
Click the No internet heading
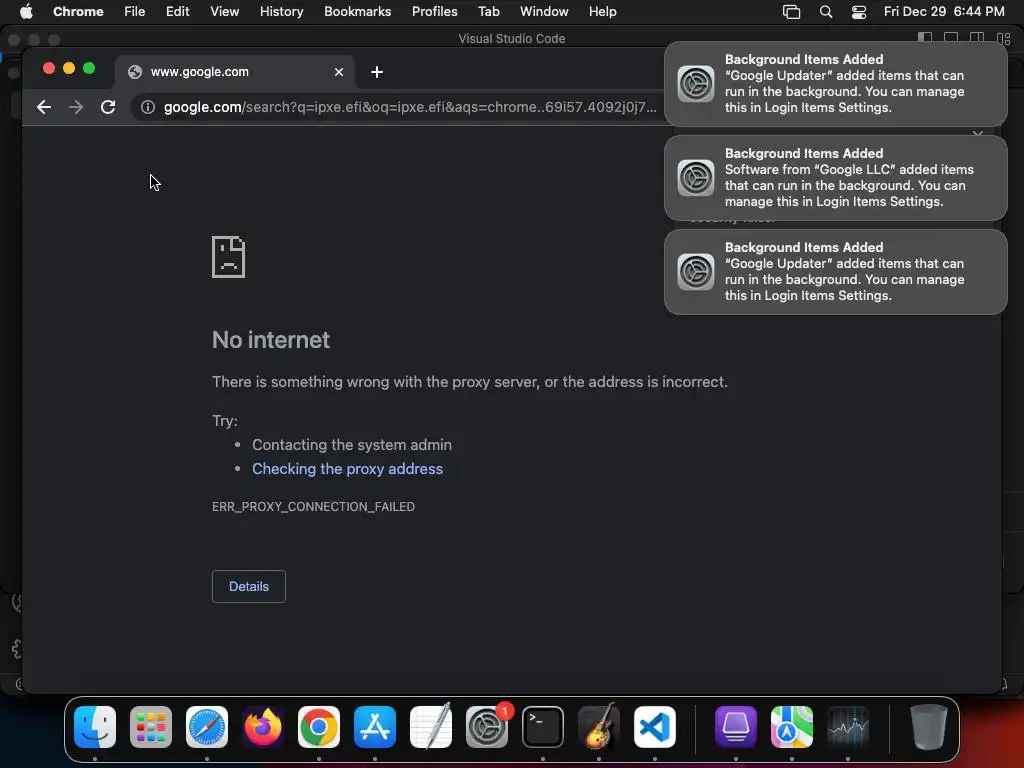click(271, 340)
